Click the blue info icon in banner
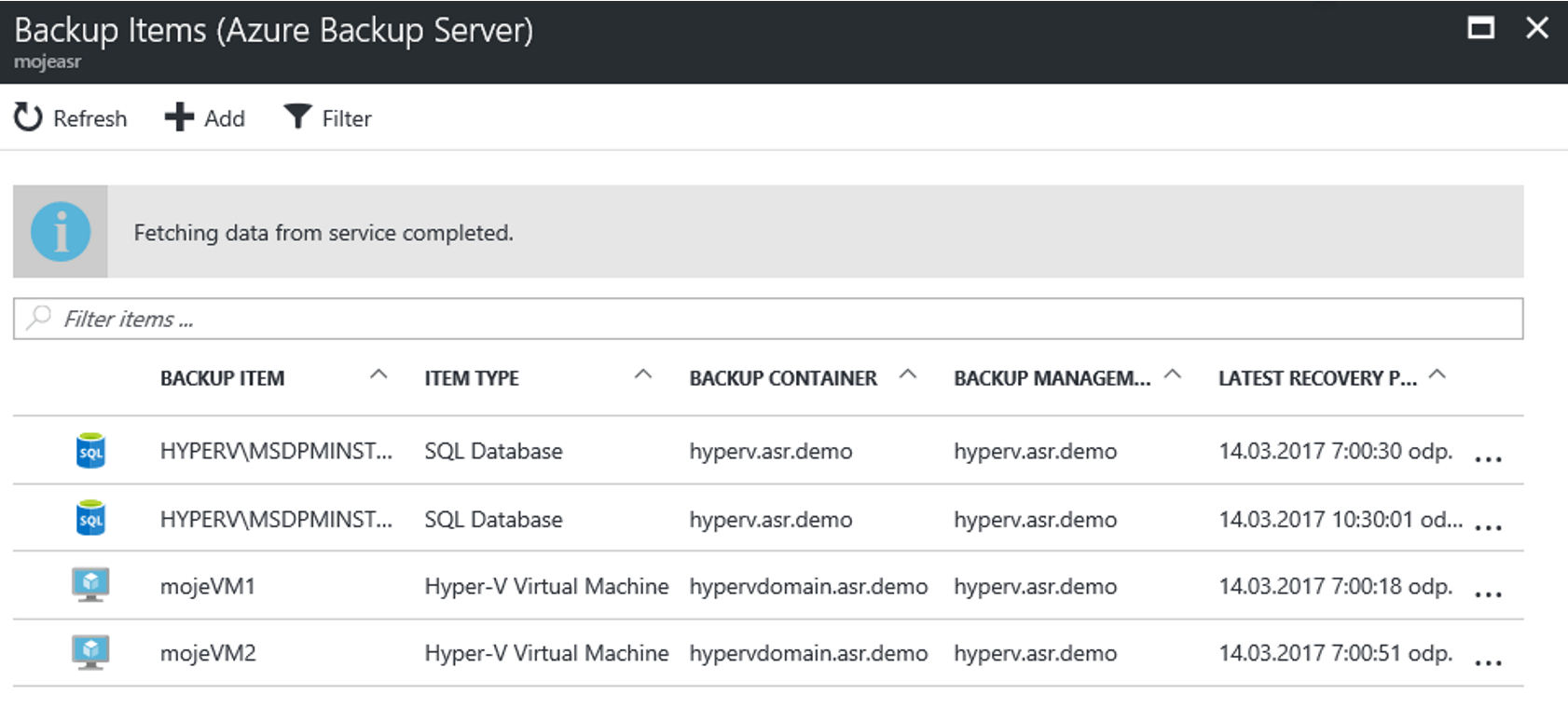The height and width of the screenshot is (708, 1568). click(61, 231)
